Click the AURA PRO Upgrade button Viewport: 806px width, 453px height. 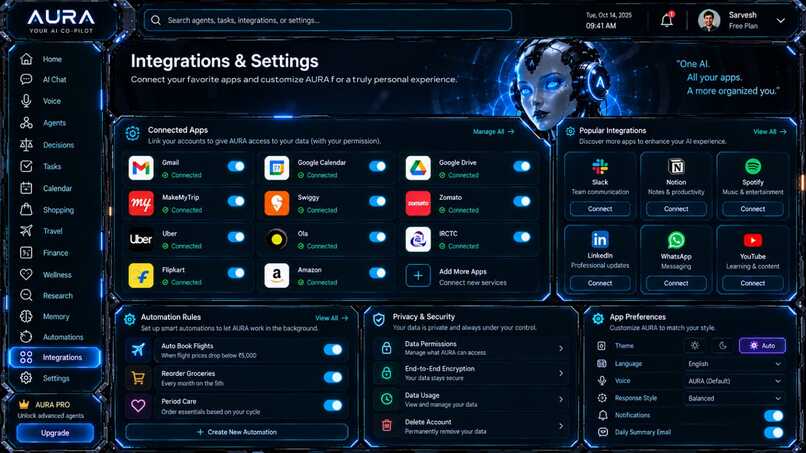point(55,433)
